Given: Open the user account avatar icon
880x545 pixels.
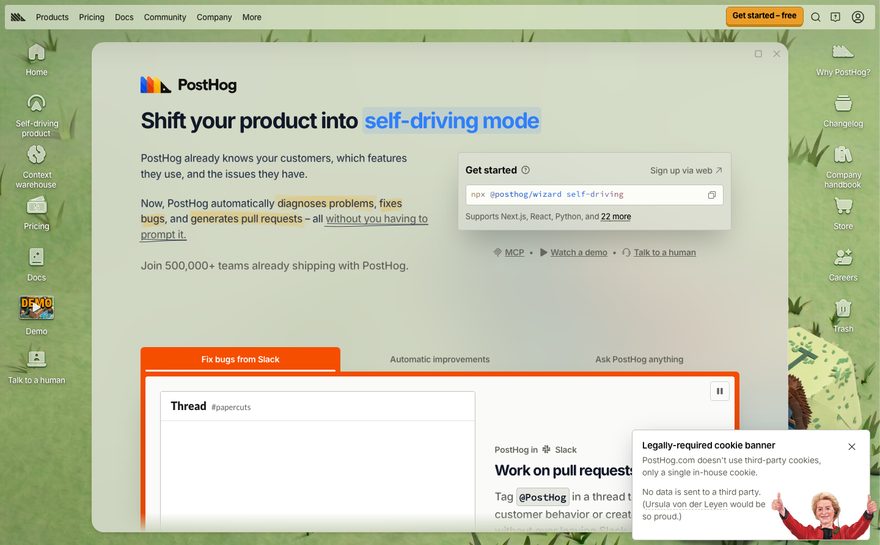Looking at the screenshot, I should pyautogui.click(x=858, y=17).
